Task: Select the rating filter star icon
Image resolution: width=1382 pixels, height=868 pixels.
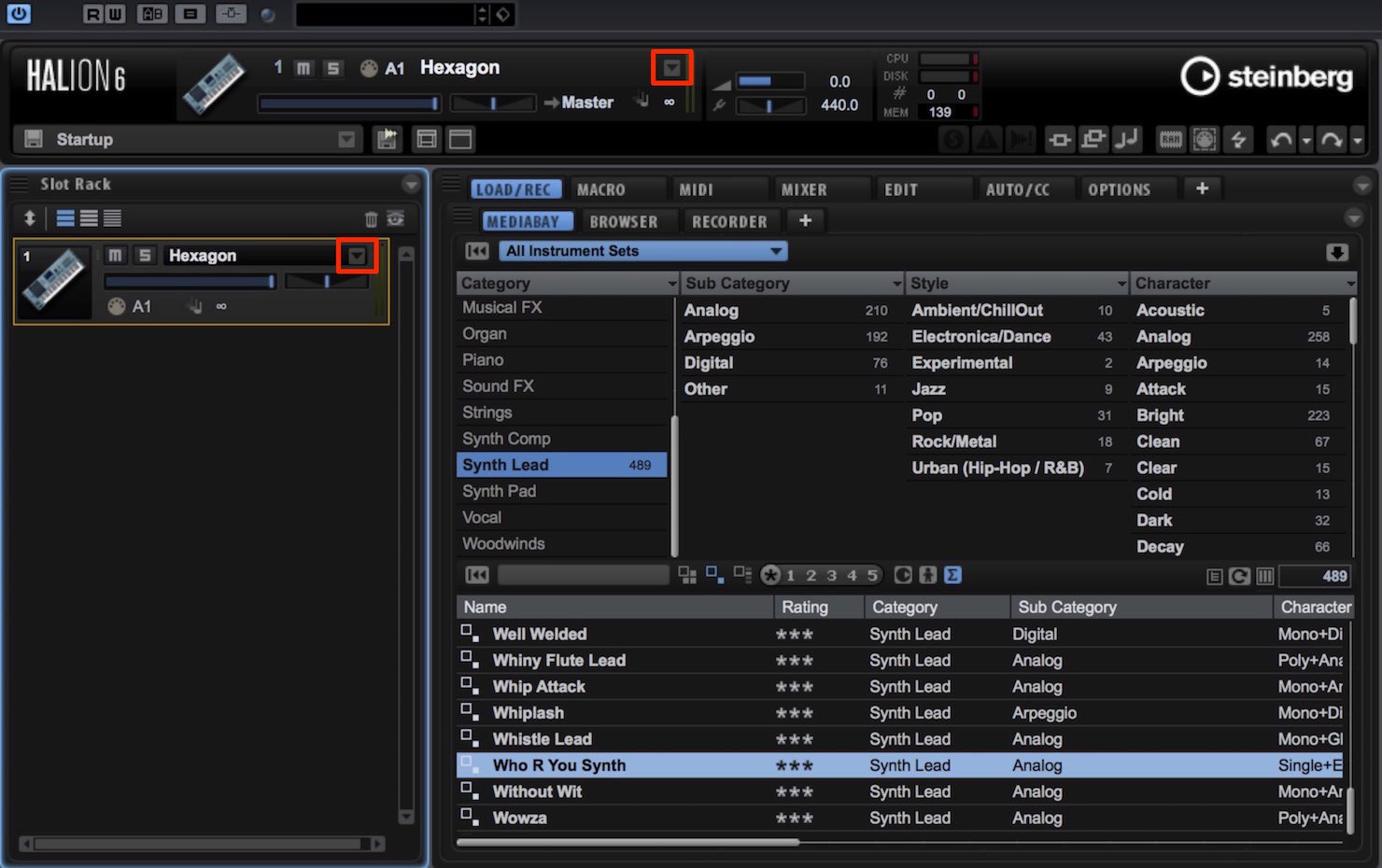Action: (x=770, y=575)
